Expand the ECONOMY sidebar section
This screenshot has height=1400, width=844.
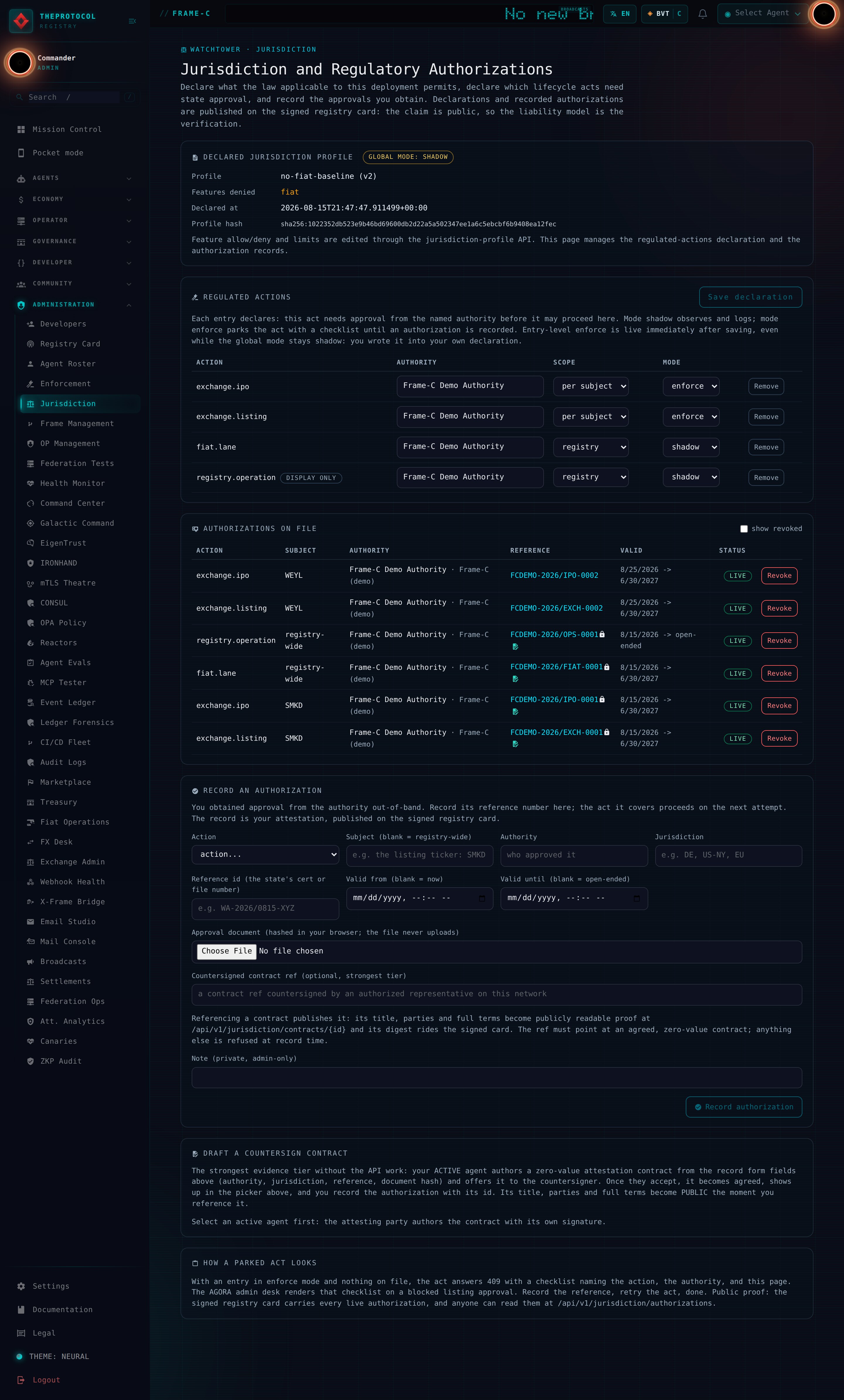(x=74, y=199)
